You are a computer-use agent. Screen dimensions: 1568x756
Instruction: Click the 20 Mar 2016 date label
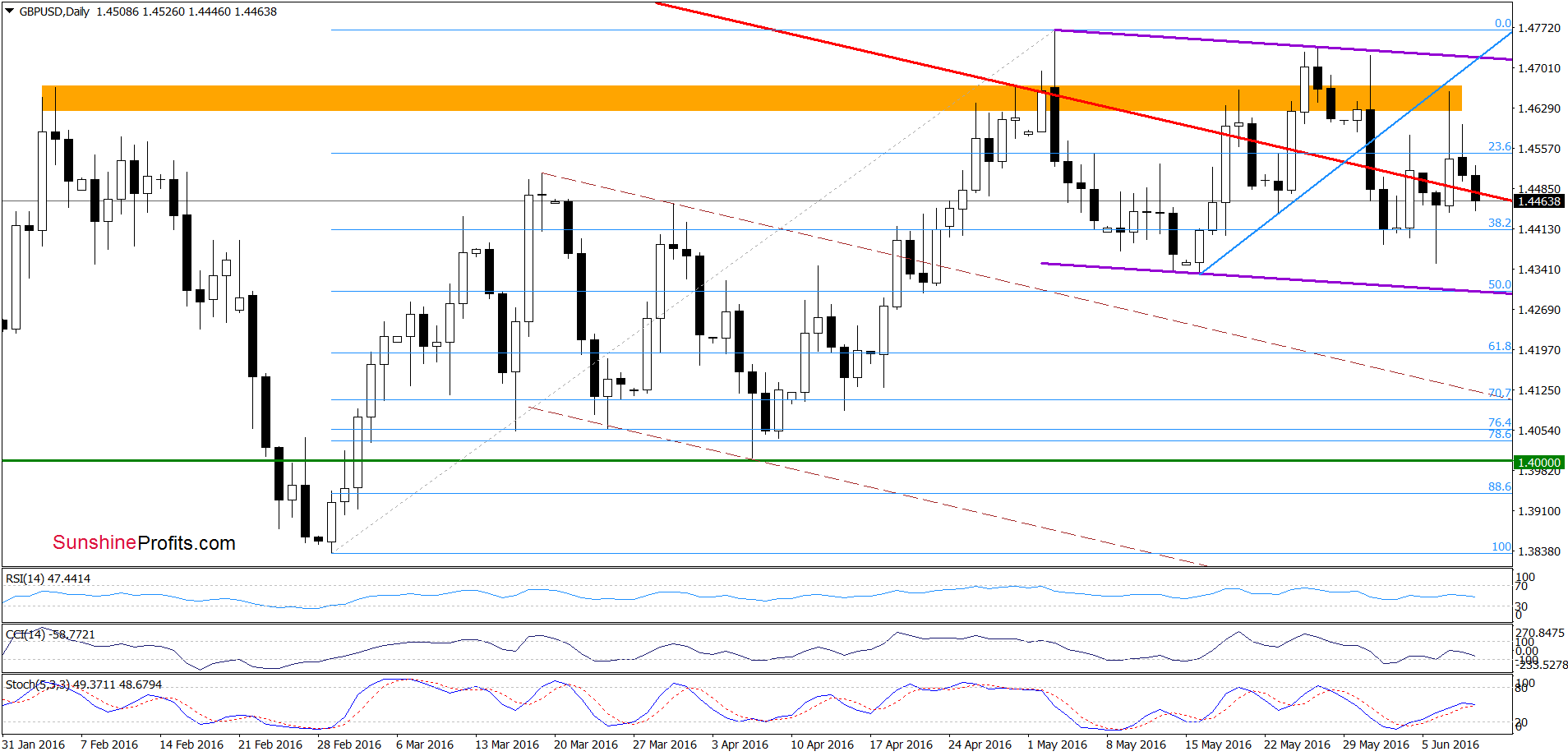pyautogui.click(x=586, y=744)
